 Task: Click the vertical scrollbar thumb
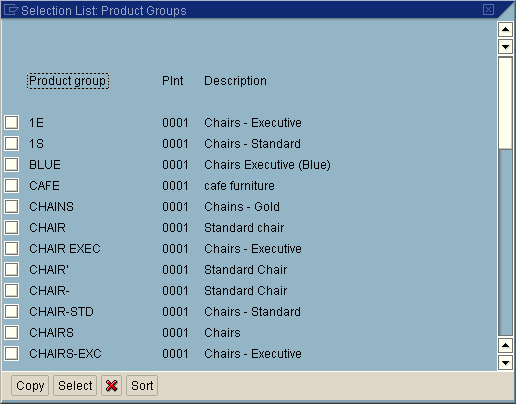pos(505,103)
